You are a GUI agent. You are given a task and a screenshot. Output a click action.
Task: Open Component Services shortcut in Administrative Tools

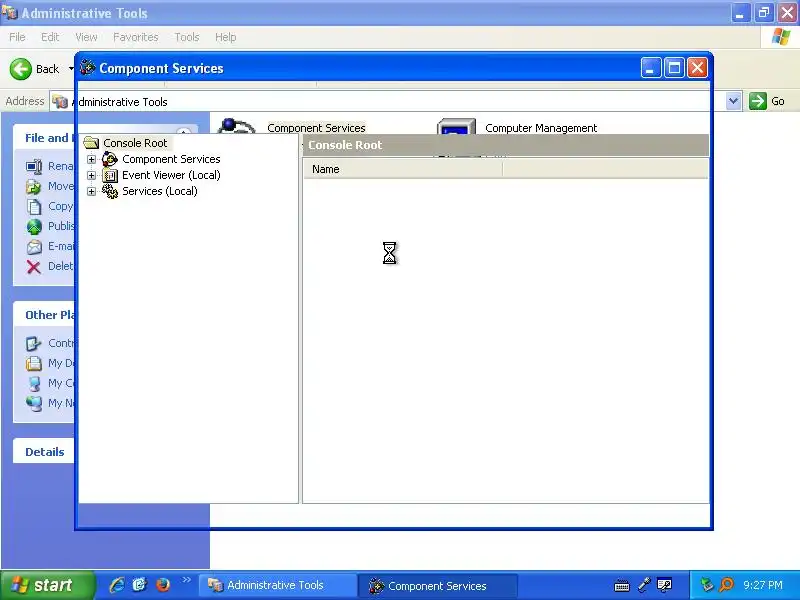click(316, 128)
